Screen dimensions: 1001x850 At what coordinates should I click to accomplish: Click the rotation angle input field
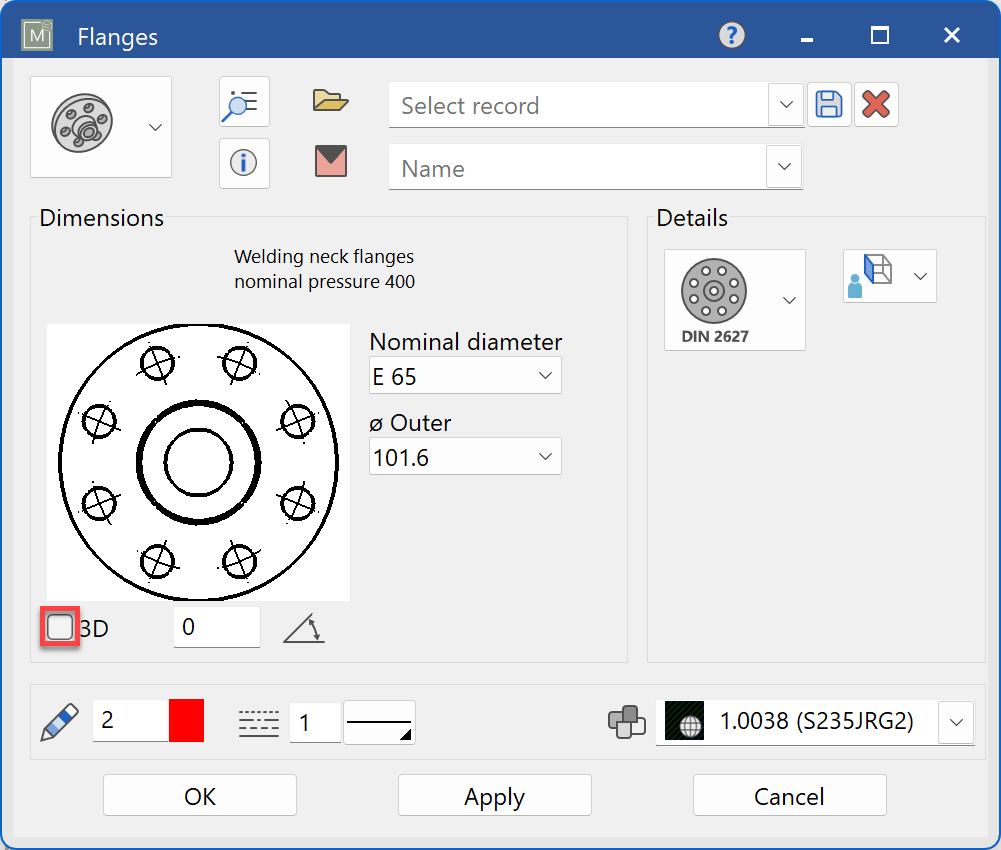point(216,627)
